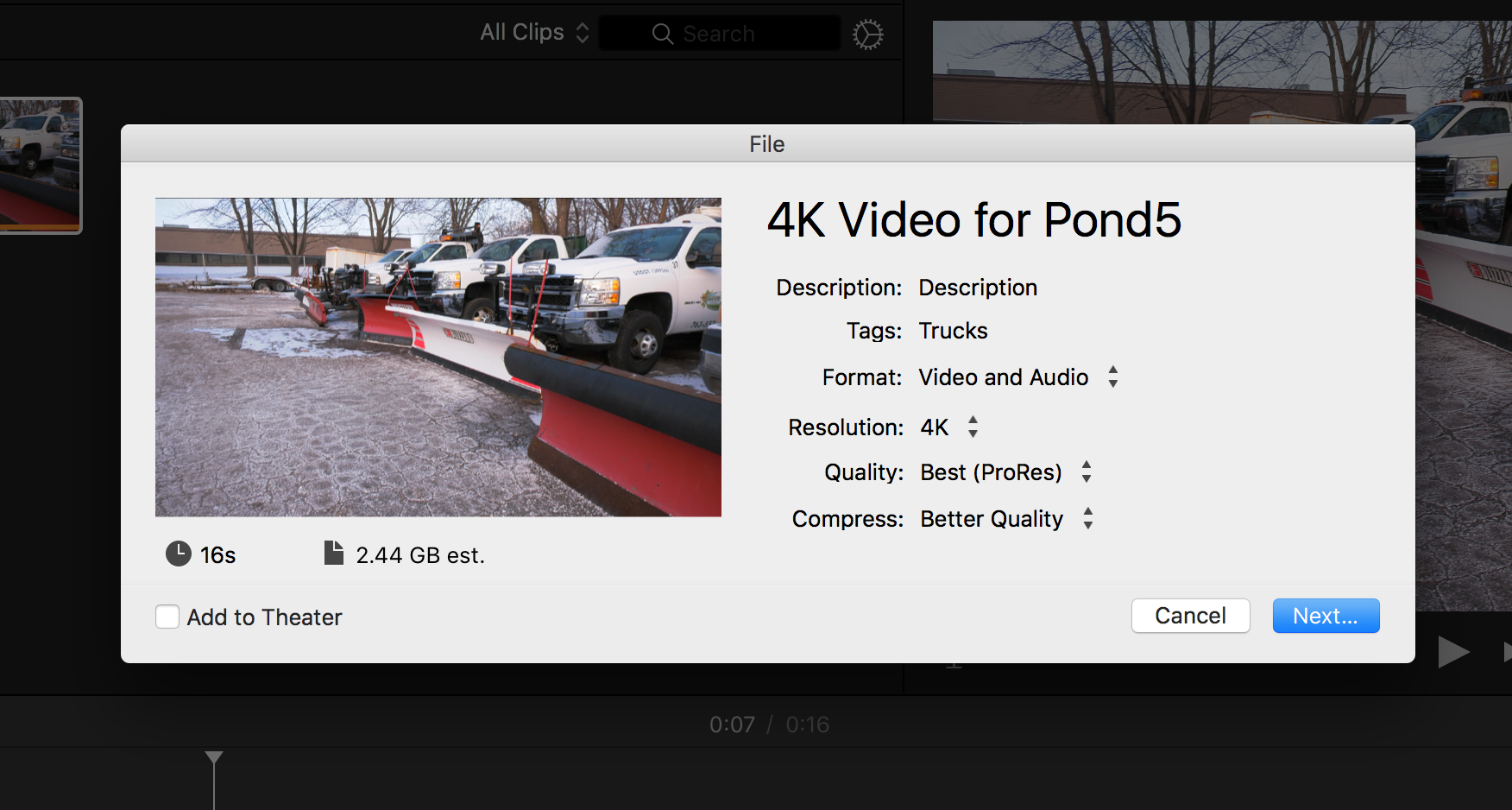Click the 0:07 current time display
This screenshot has width=1512, height=810.
[732, 725]
